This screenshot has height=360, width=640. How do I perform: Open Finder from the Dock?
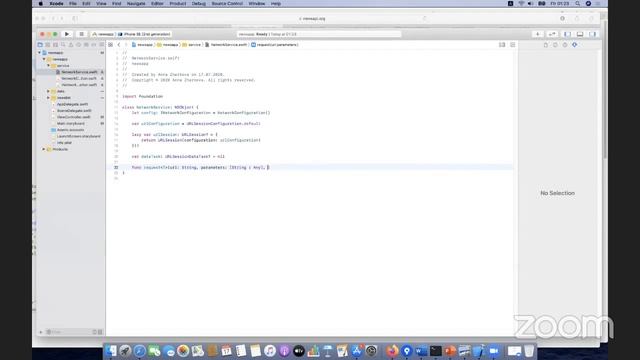(111, 351)
